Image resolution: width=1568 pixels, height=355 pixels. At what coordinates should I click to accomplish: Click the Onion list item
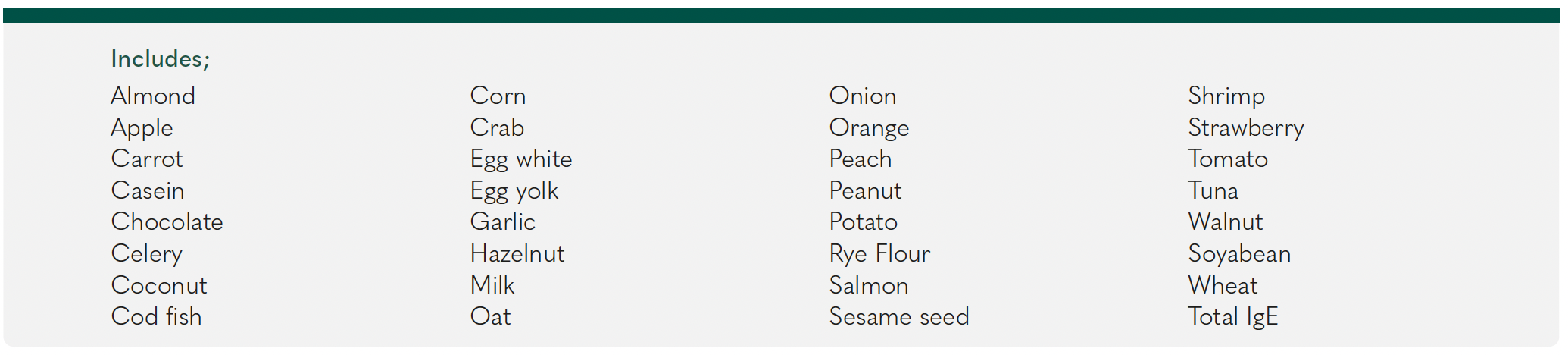[863, 96]
